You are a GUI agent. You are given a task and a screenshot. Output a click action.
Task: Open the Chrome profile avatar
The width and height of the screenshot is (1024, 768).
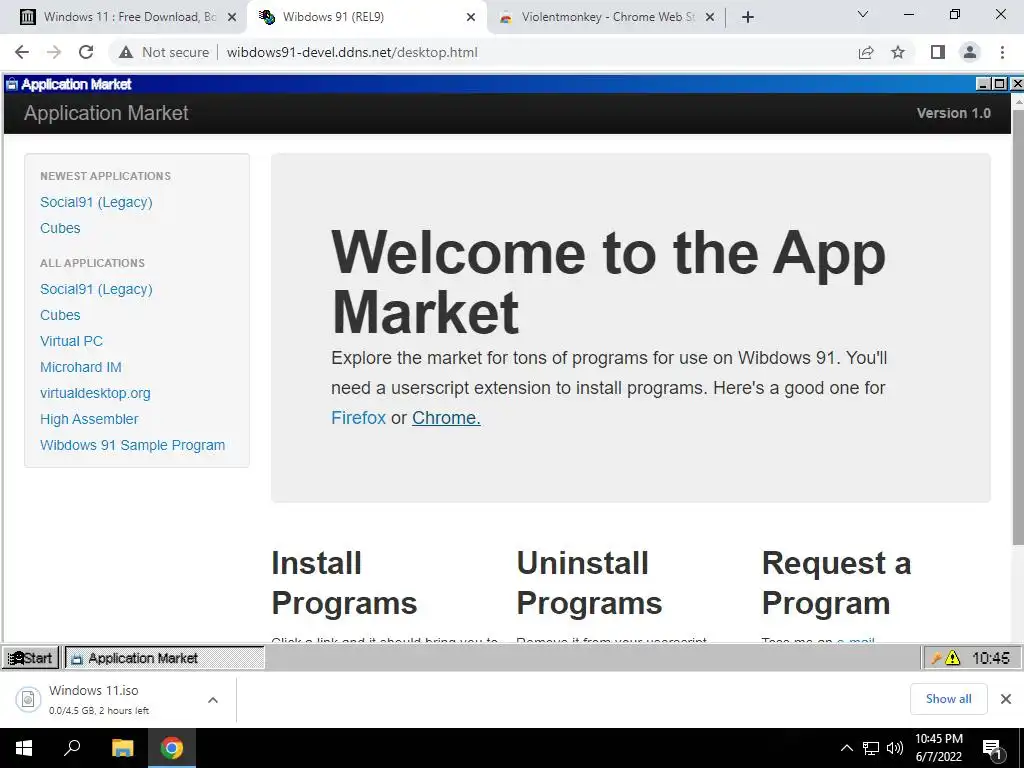pyautogui.click(x=970, y=52)
